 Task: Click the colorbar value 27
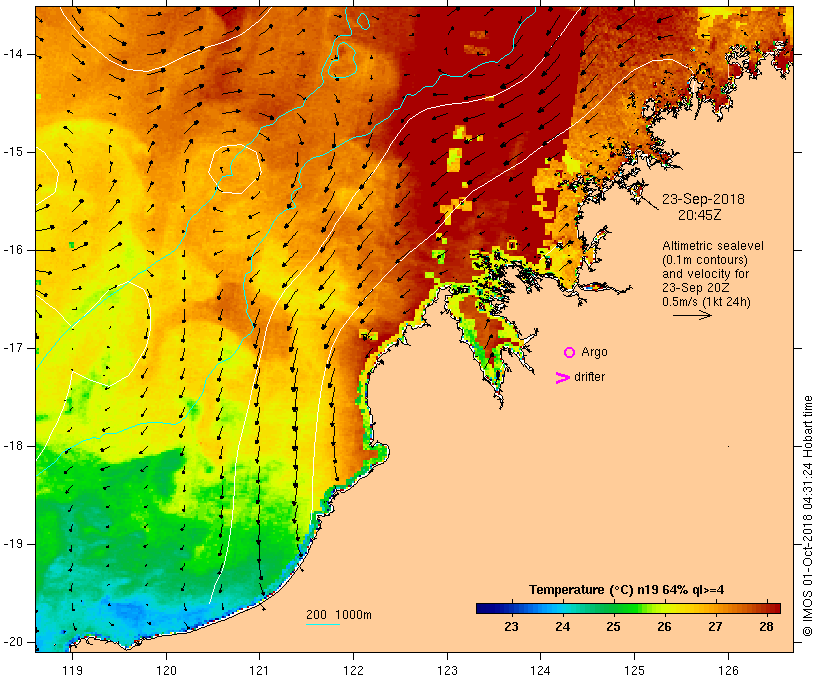[x=715, y=627]
